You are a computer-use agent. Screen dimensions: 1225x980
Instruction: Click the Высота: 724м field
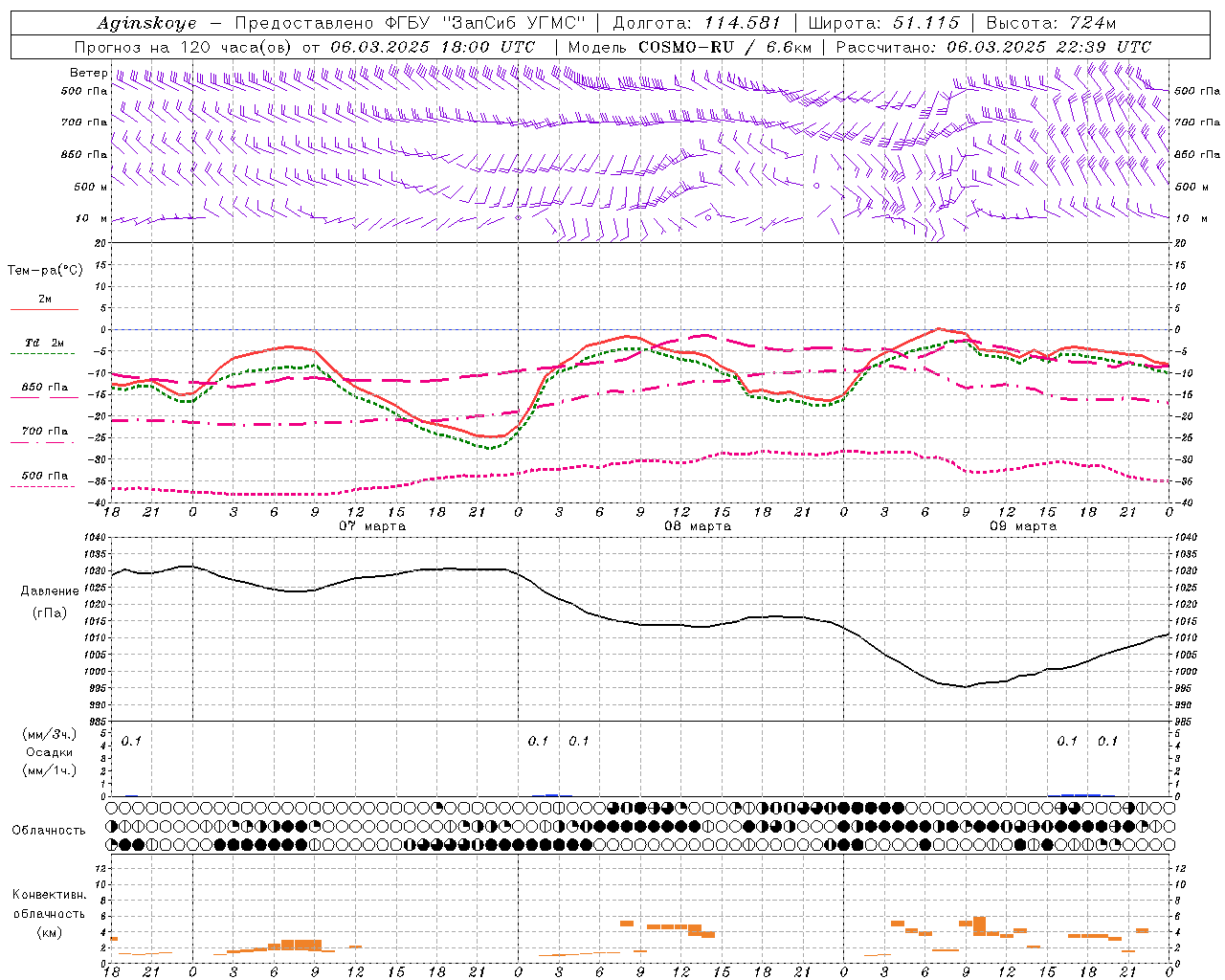pyautogui.click(x=1051, y=23)
